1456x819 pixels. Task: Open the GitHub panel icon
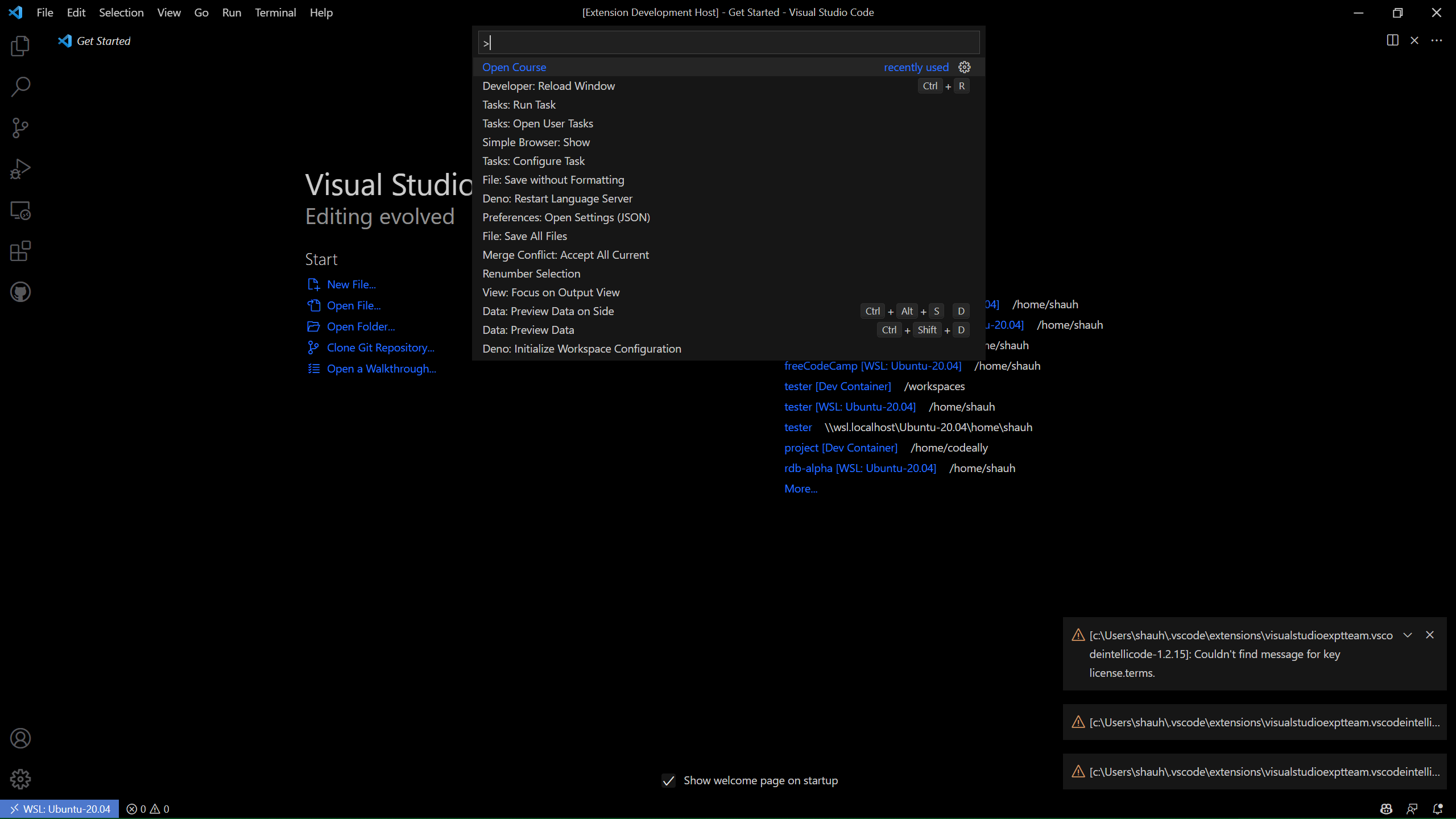(20, 292)
